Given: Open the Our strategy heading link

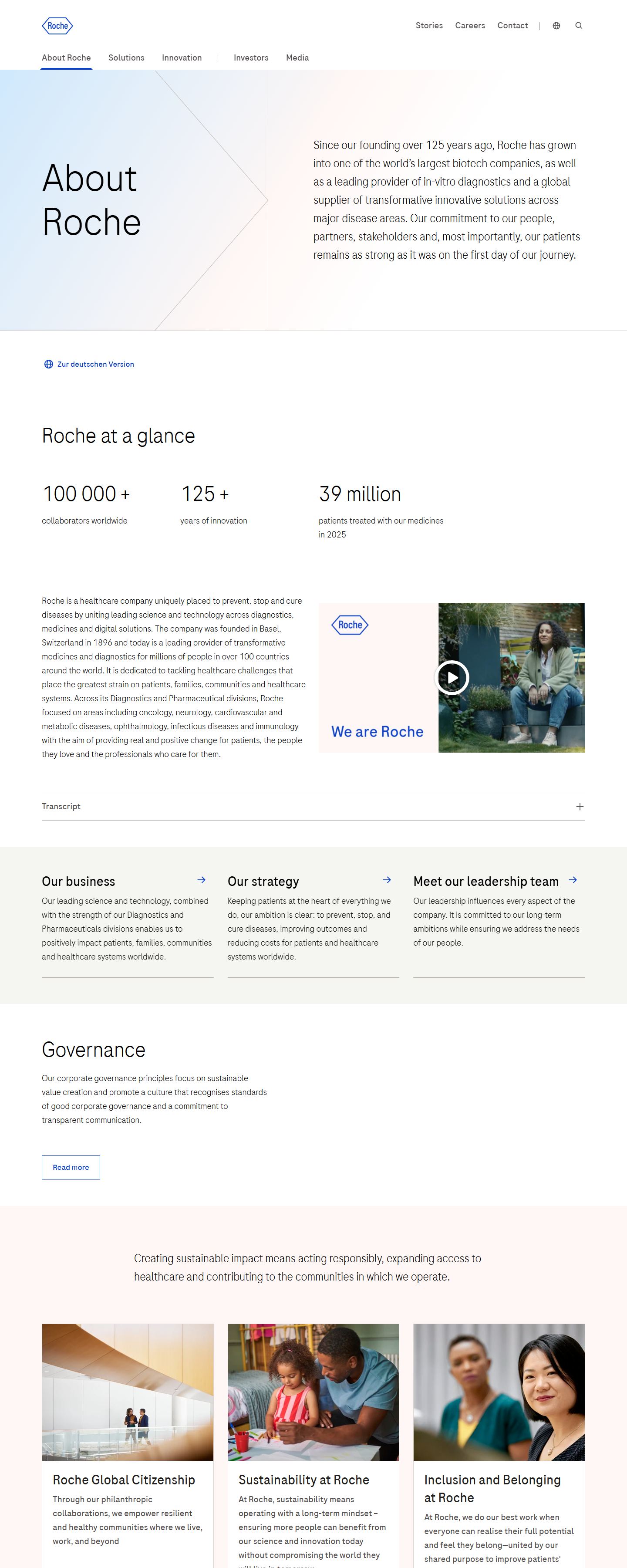Looking at the screenshot, I should [263, 882].
